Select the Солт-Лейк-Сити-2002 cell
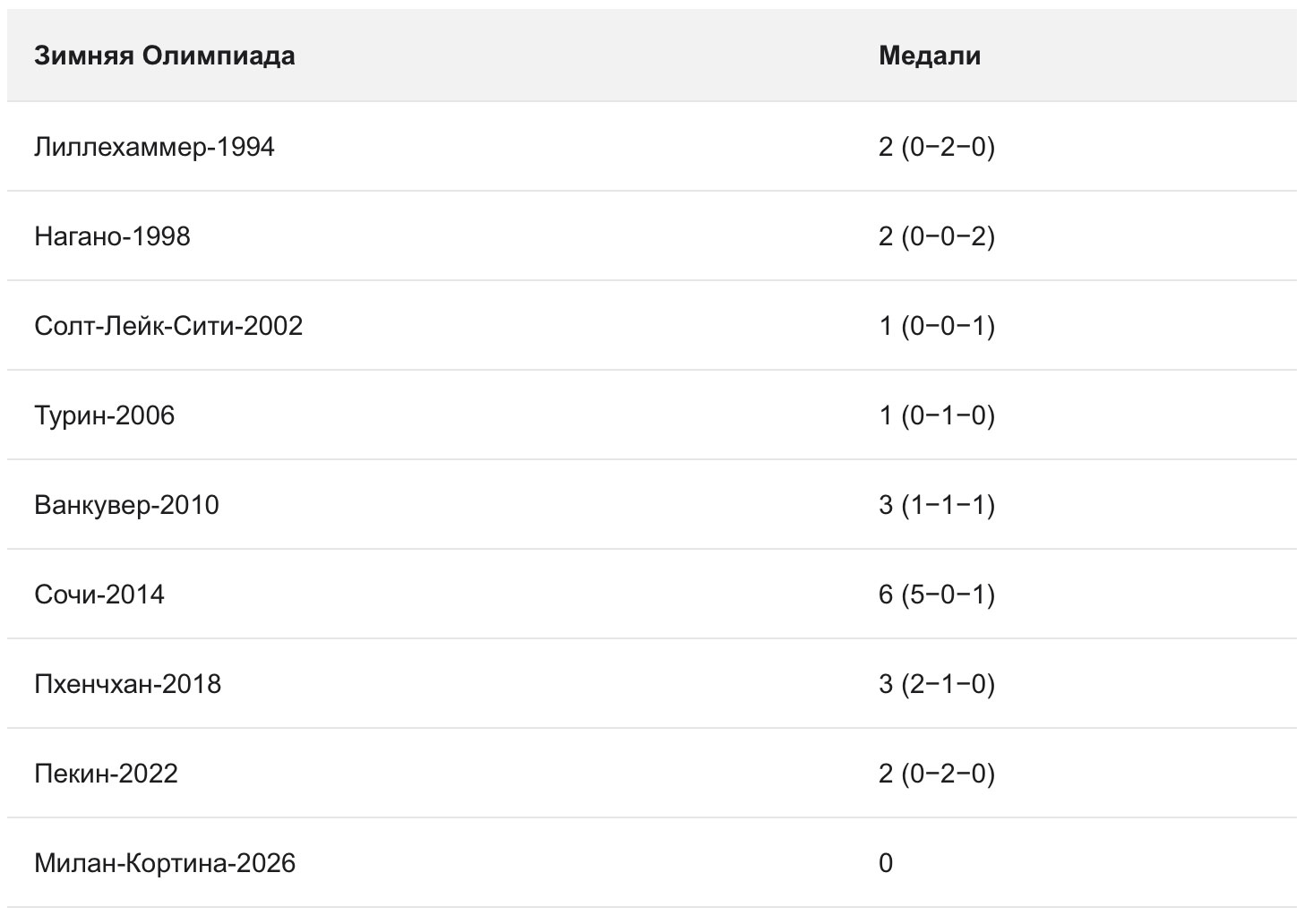The width and height of the screenshot is (1313, 924). coord(168,325)
